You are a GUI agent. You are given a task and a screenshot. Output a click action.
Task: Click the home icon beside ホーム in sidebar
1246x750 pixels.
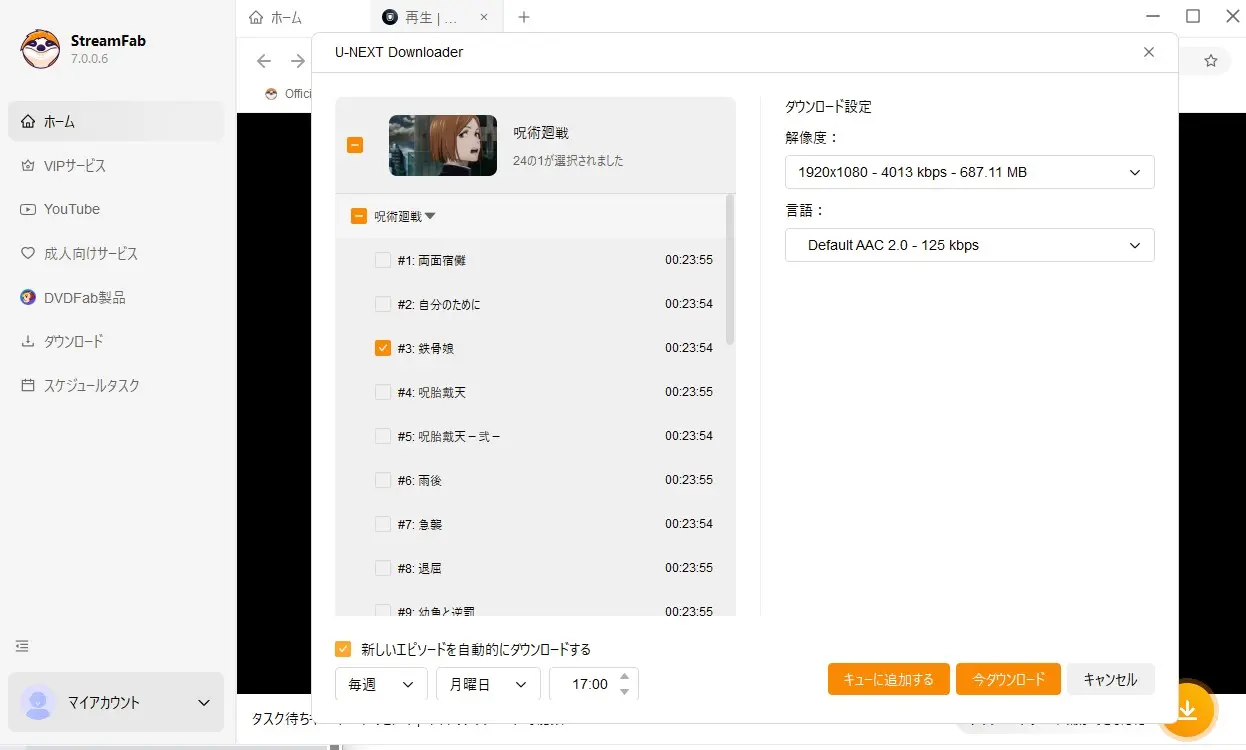[28, 121]
